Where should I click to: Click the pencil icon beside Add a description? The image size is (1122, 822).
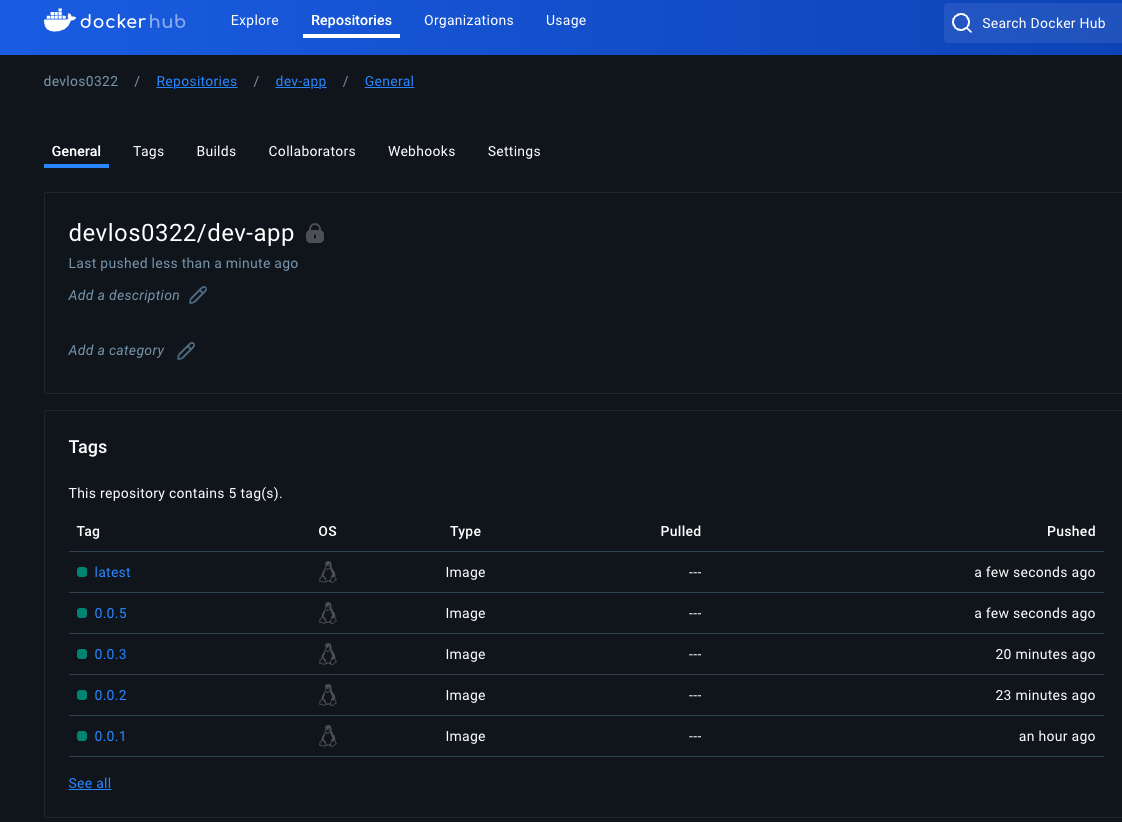click(x=198, y=295)
